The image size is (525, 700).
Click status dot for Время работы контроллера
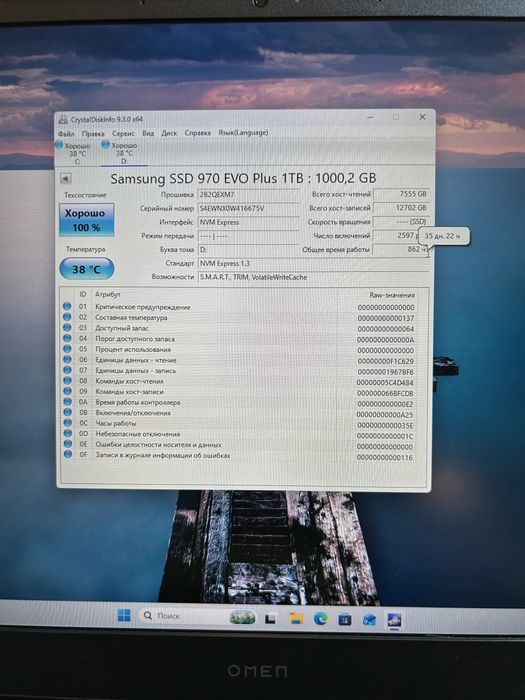tap(67, 402)
